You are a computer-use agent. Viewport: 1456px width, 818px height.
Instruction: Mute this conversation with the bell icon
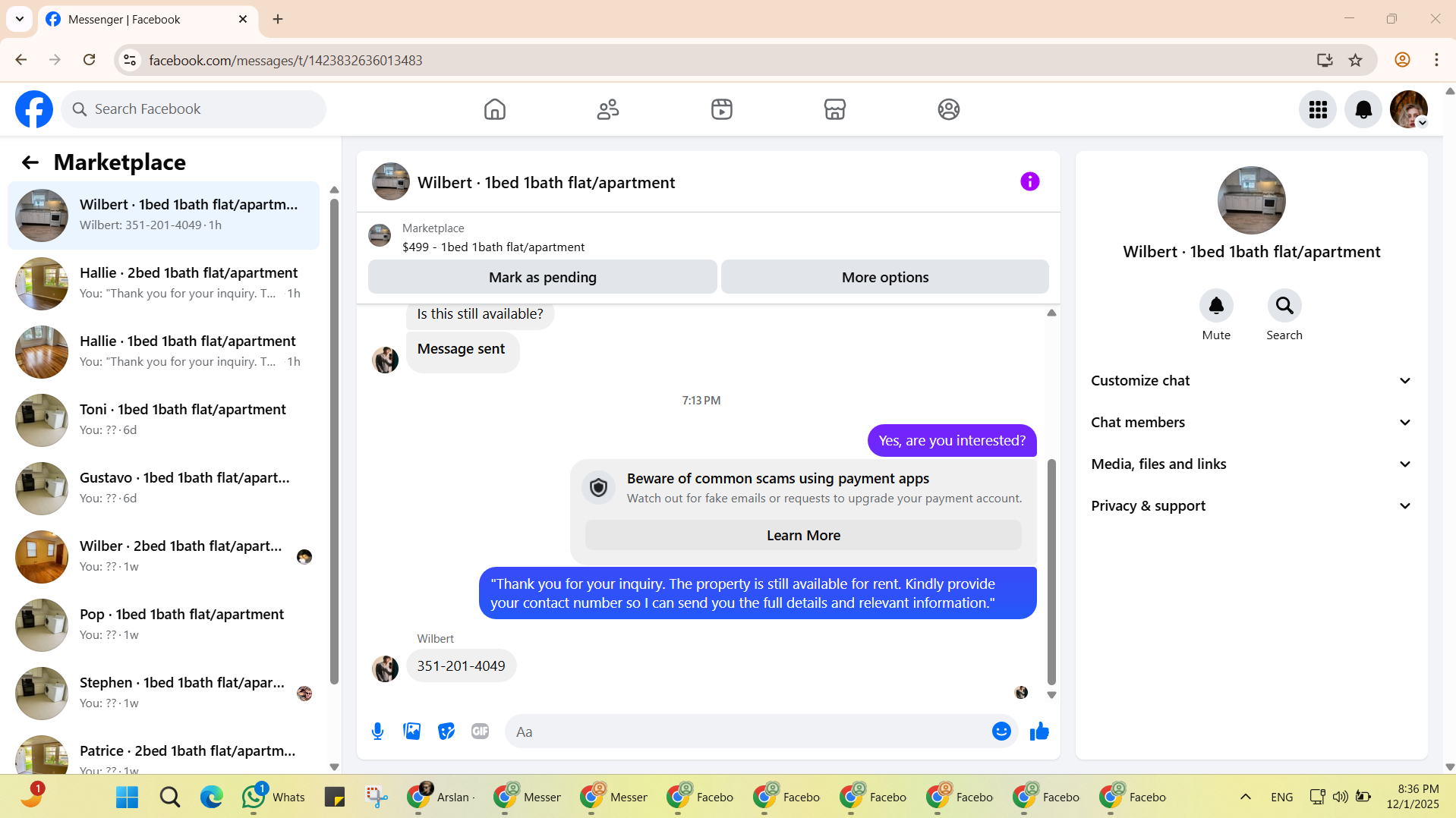coord(1216,306)
